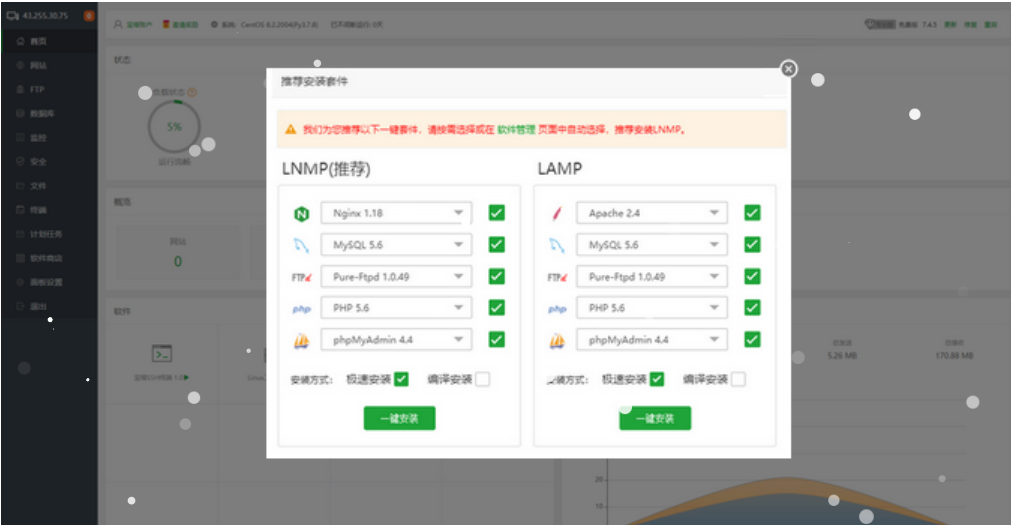
Task: Click the MySQL dolphin icon in LAMP
Action: tap(557, 245)
